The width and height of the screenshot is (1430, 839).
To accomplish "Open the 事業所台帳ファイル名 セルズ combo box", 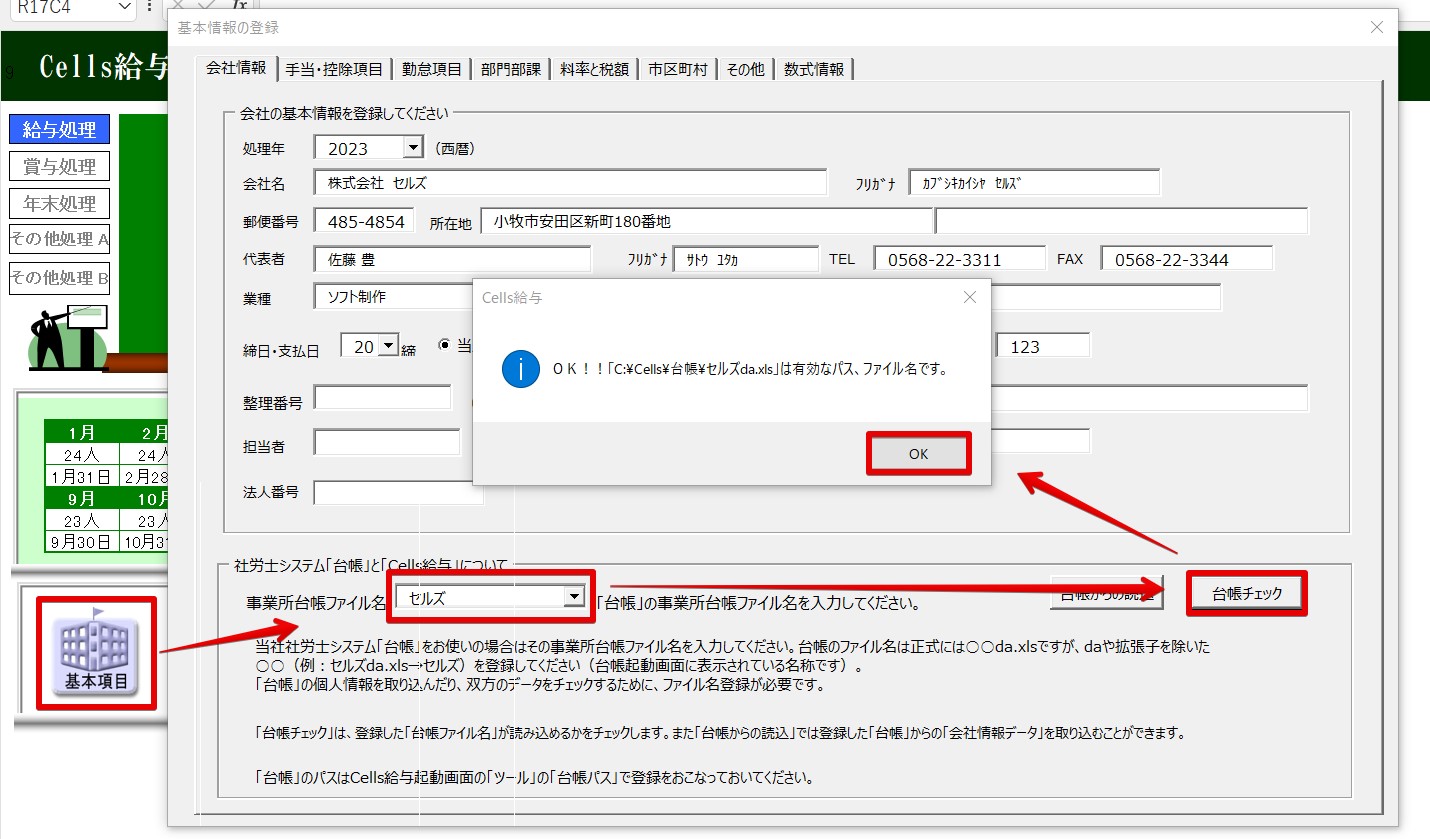I will (573, 597).
